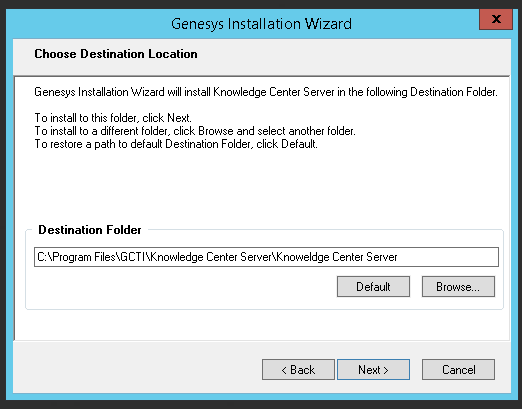Focus the Destination Folder path field
This screenshot has width=522, height=409.
click(x=266, y=257)
